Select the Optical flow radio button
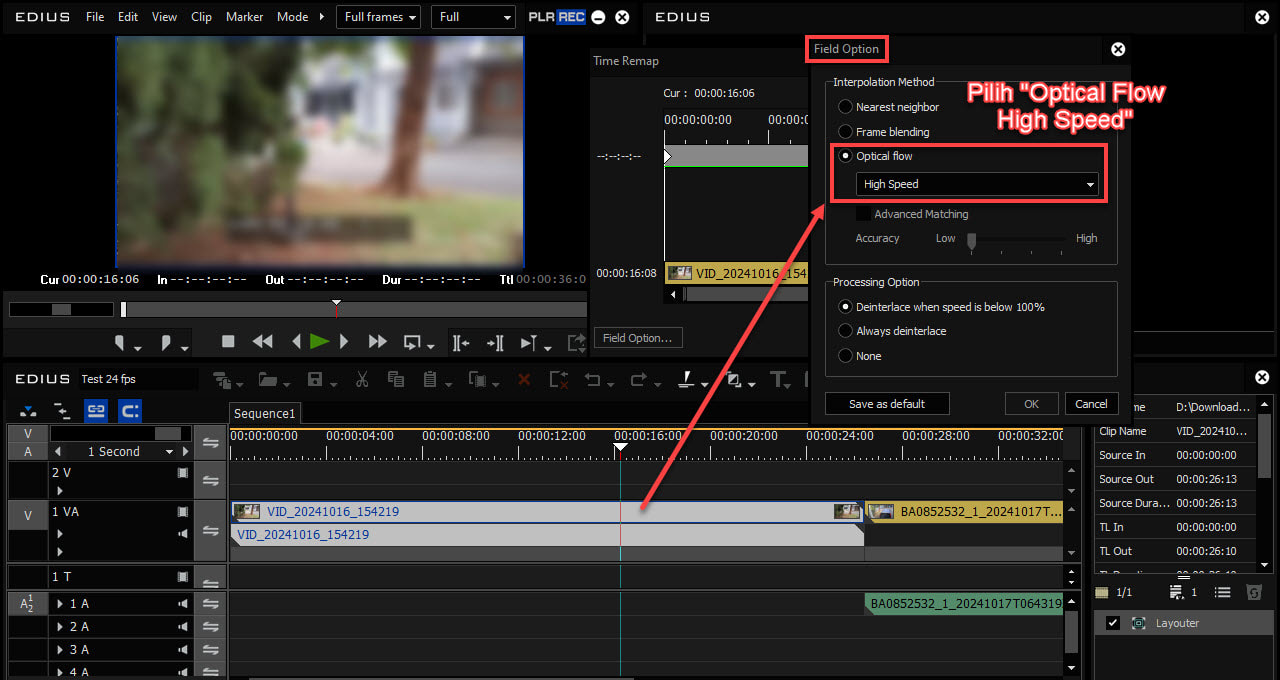Image resolution: width=1280 pixels, height=680 pixels. tap(846, 156)
